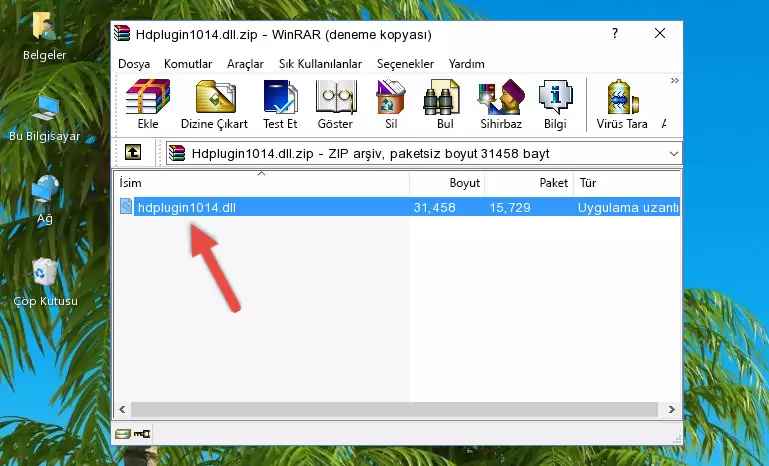
Task: Close the WinRAR window
Action: click(x=660, y=33)
